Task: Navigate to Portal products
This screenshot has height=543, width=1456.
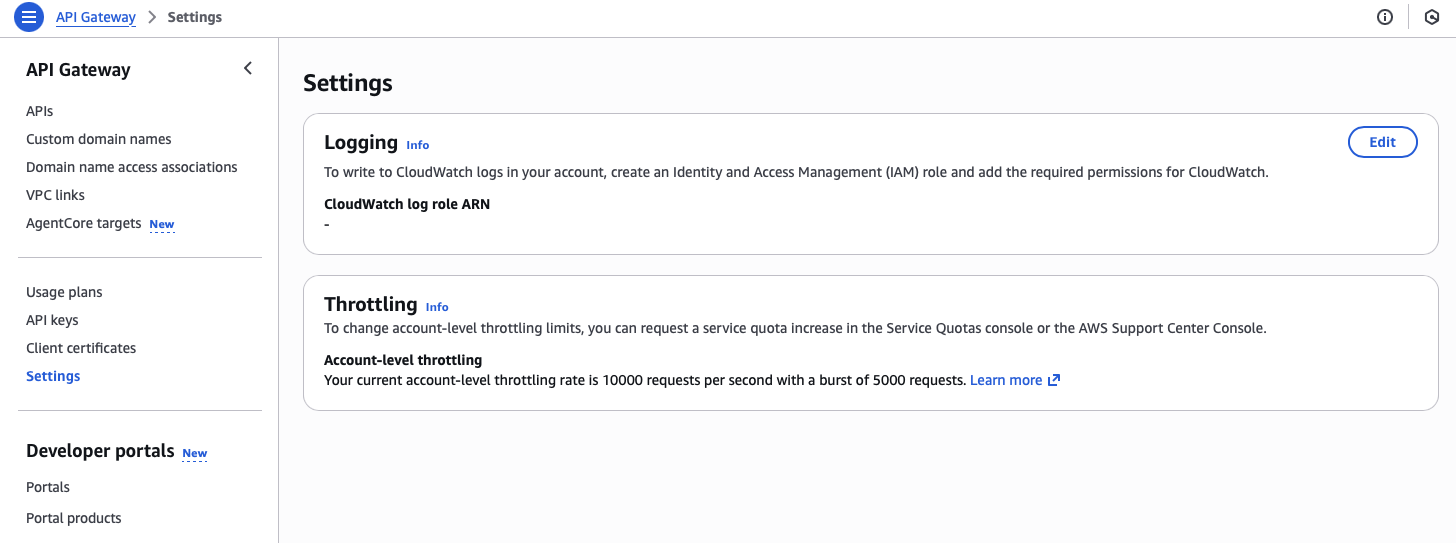Action: [x=74, y=518]
